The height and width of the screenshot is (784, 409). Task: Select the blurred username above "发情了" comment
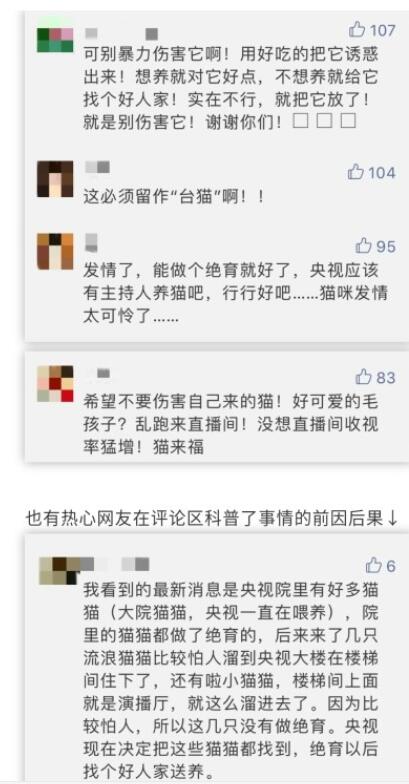click(91, 242)
